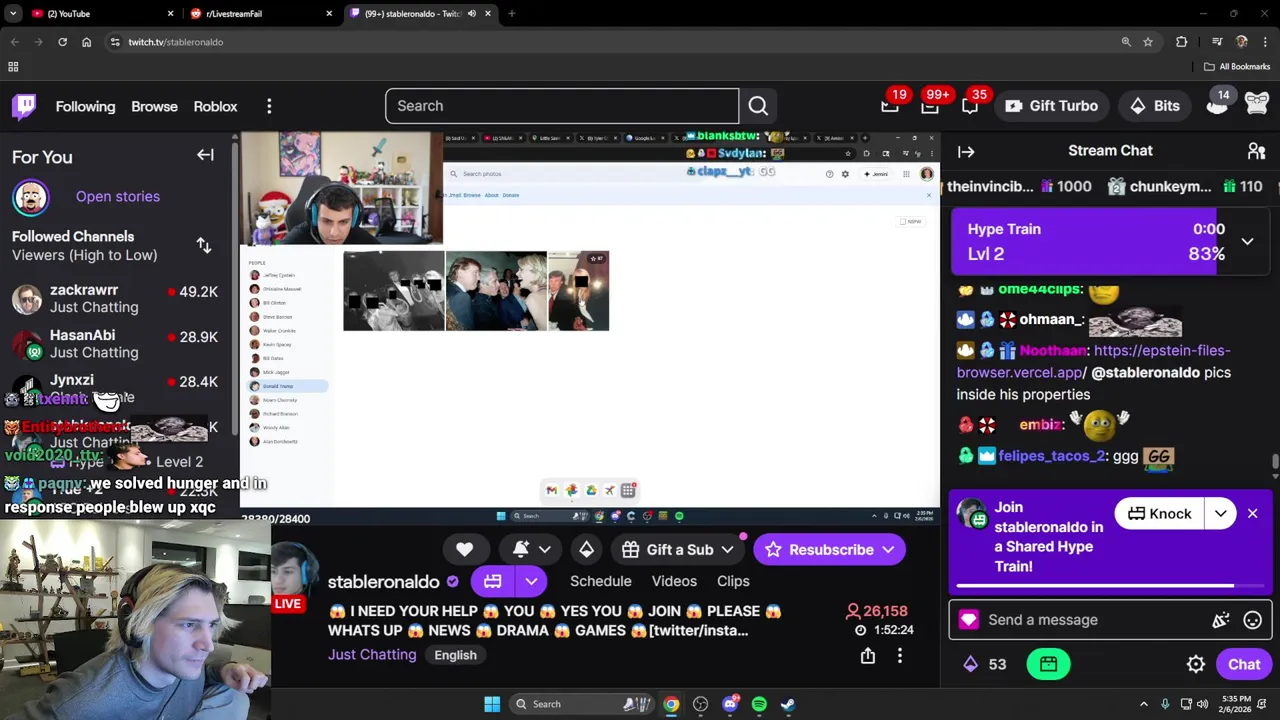Click the heart follow button under stream

464,549
